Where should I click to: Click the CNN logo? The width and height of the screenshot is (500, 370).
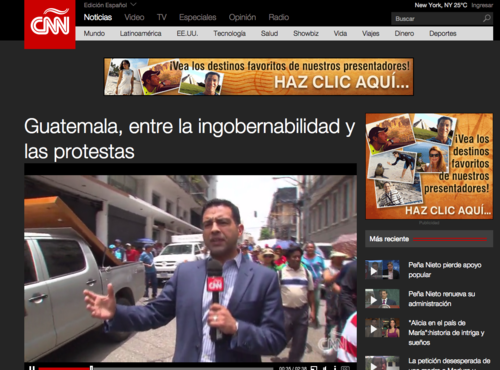click(50, 24)
